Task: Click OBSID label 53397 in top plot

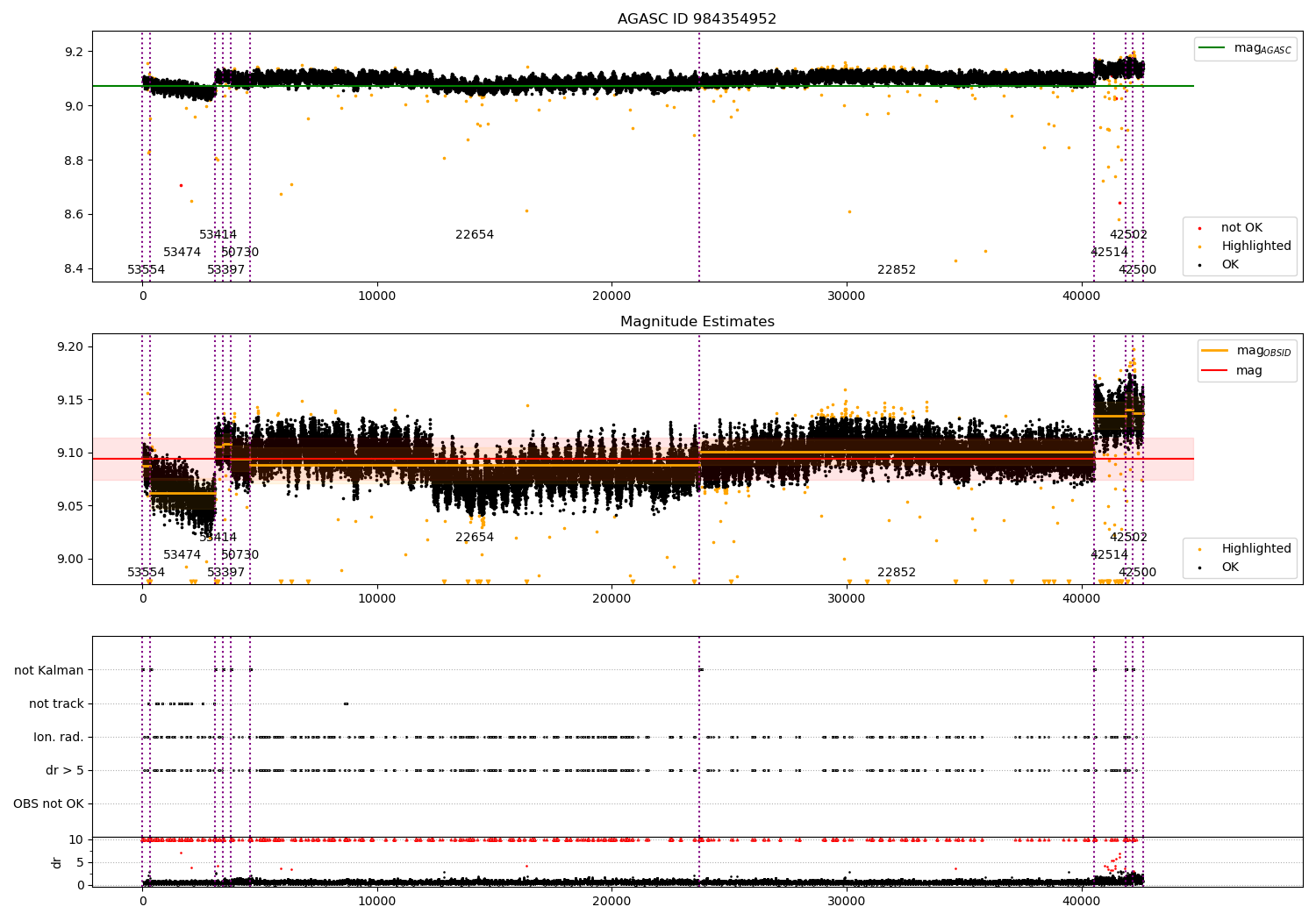Action: 225,270
